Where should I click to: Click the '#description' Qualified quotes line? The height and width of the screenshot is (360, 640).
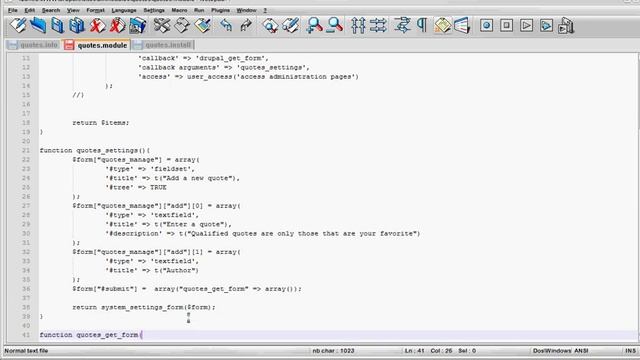click(x=262, y=234)
